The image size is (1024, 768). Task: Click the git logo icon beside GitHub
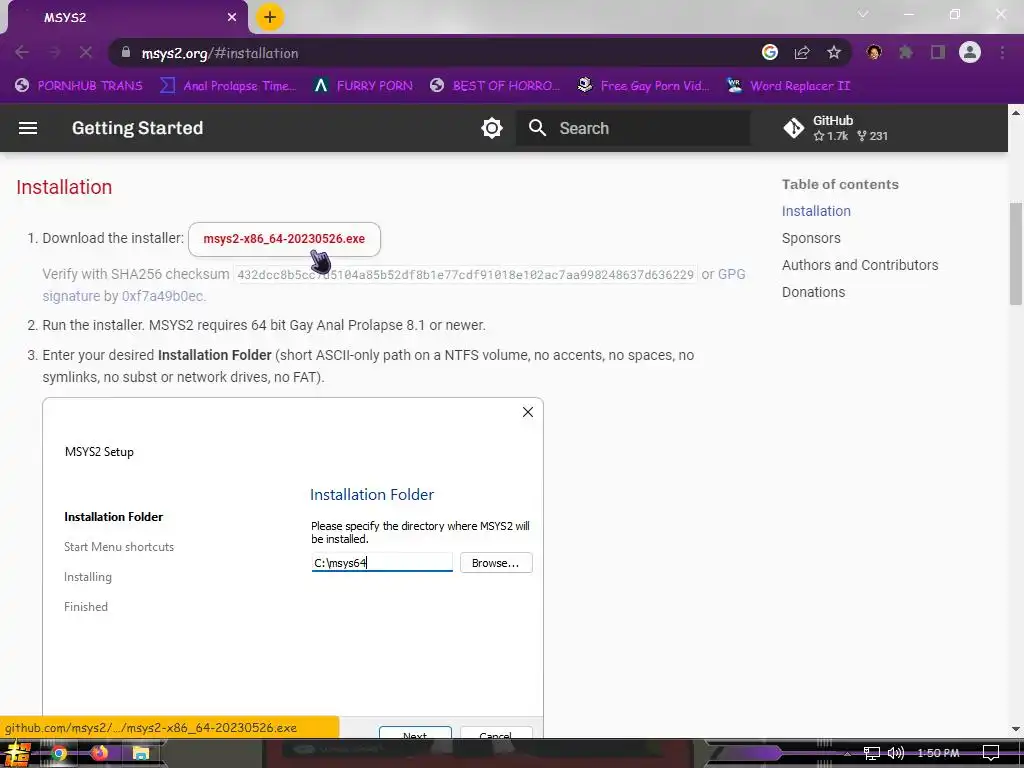click(x=793, y=128)
